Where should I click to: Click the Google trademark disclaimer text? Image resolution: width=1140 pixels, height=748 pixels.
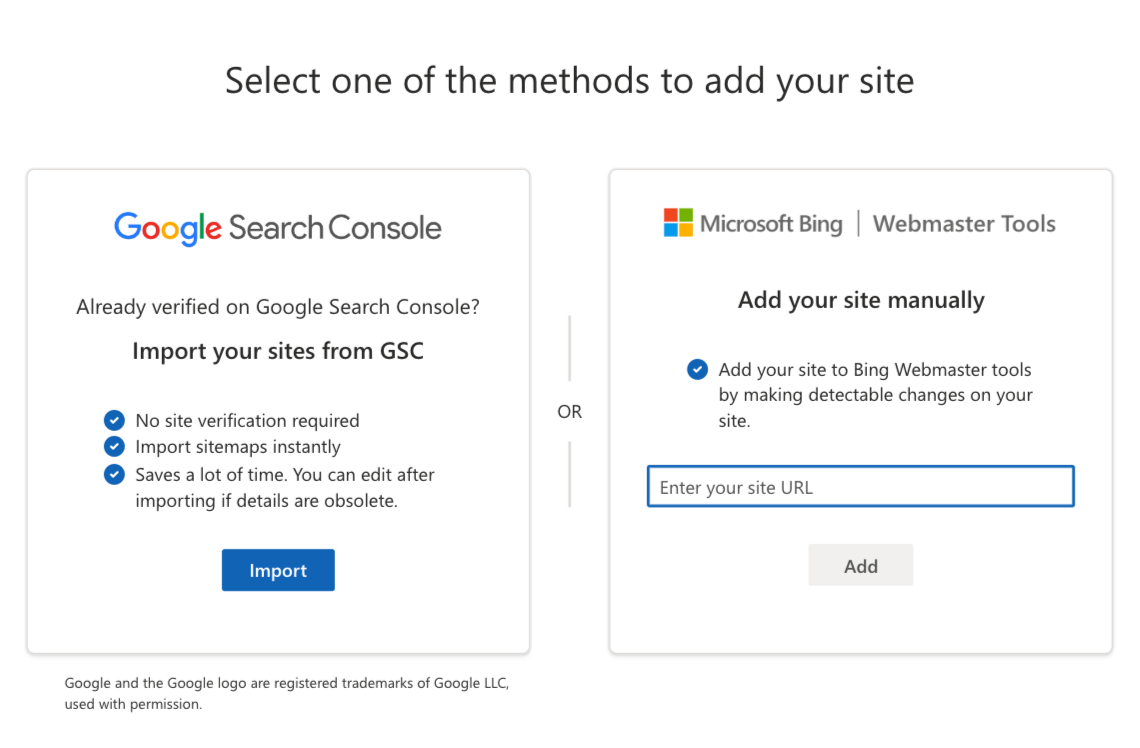(287, 693)
